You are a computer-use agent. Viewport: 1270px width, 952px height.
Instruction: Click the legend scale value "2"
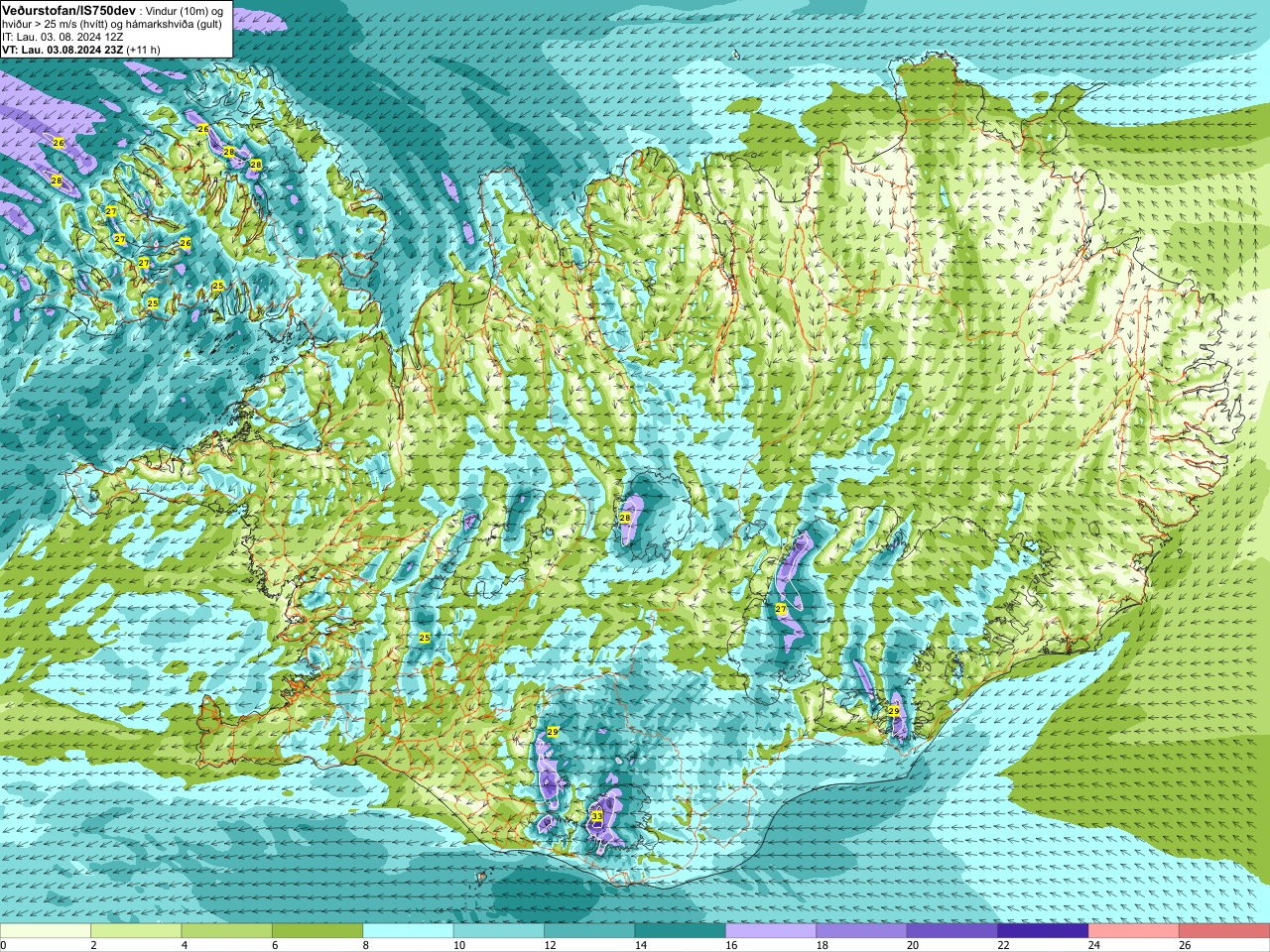tap(93, 946)
